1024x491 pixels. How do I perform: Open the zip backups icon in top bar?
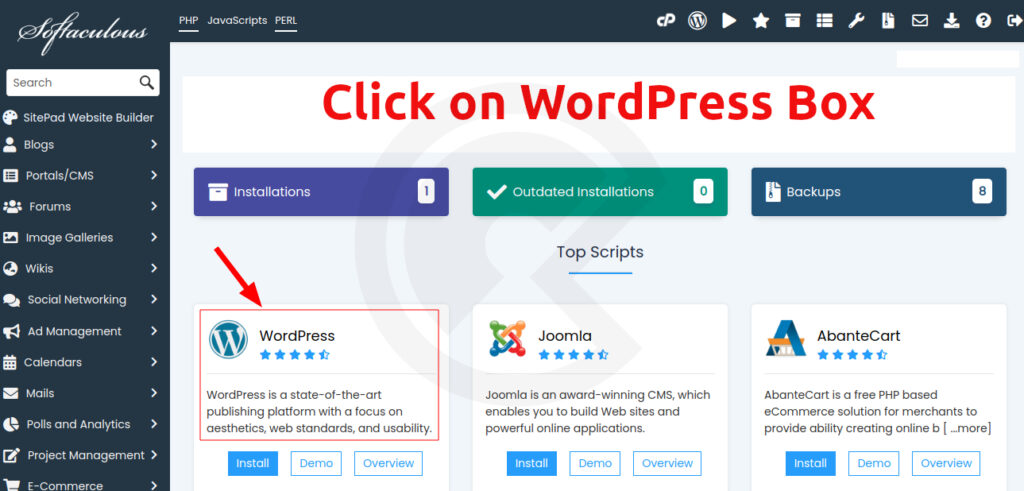pyautogui.click(x=888, y=21)
